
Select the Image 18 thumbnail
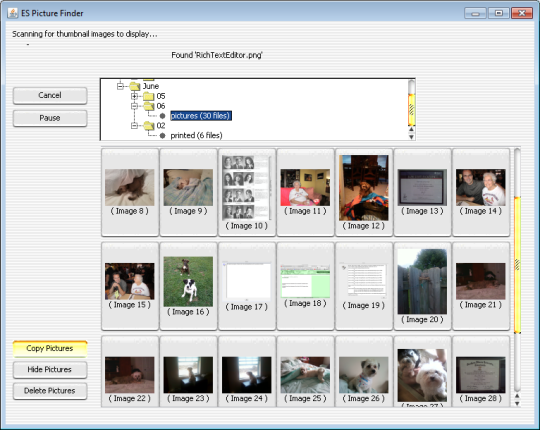point(305,286)
